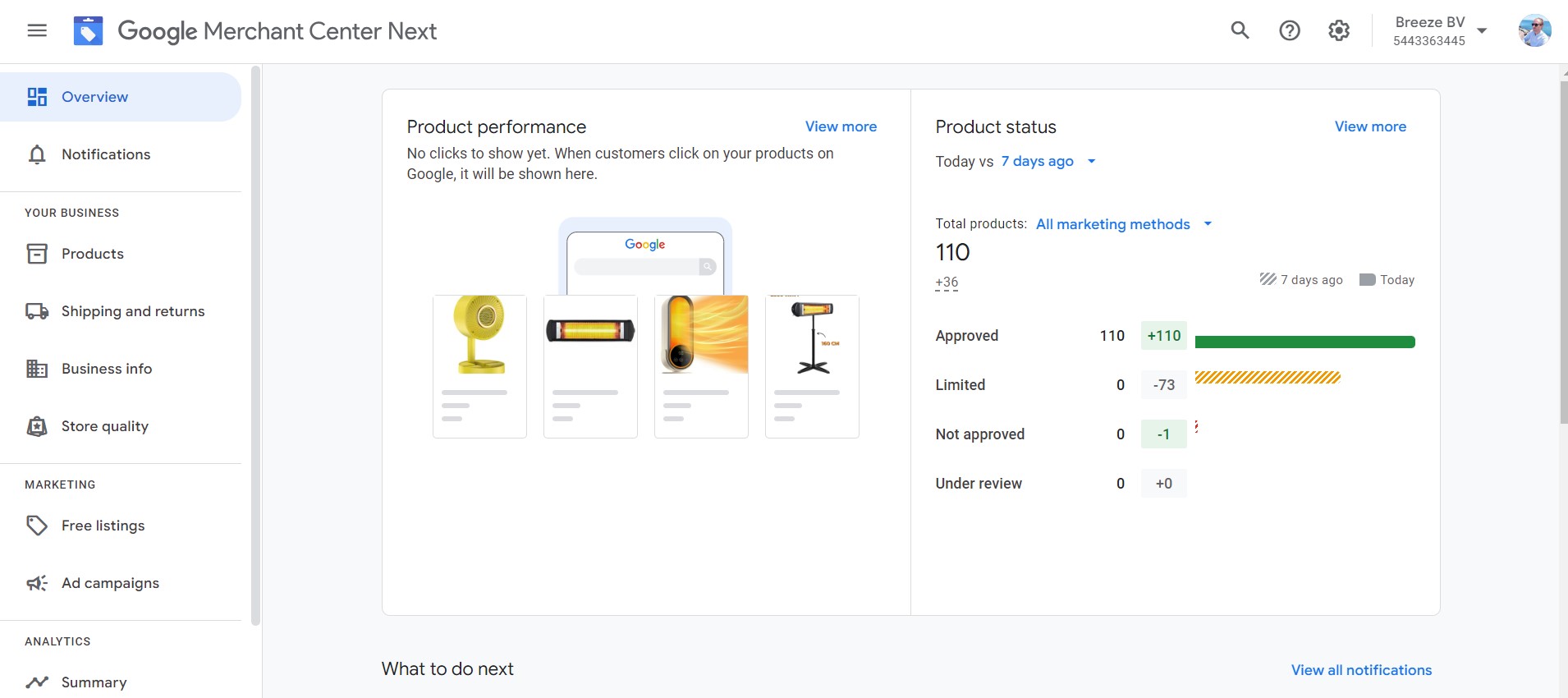Go to Products in the sidebar
This screenshot has height=698, width=1568.
click(x=92, y=254)
